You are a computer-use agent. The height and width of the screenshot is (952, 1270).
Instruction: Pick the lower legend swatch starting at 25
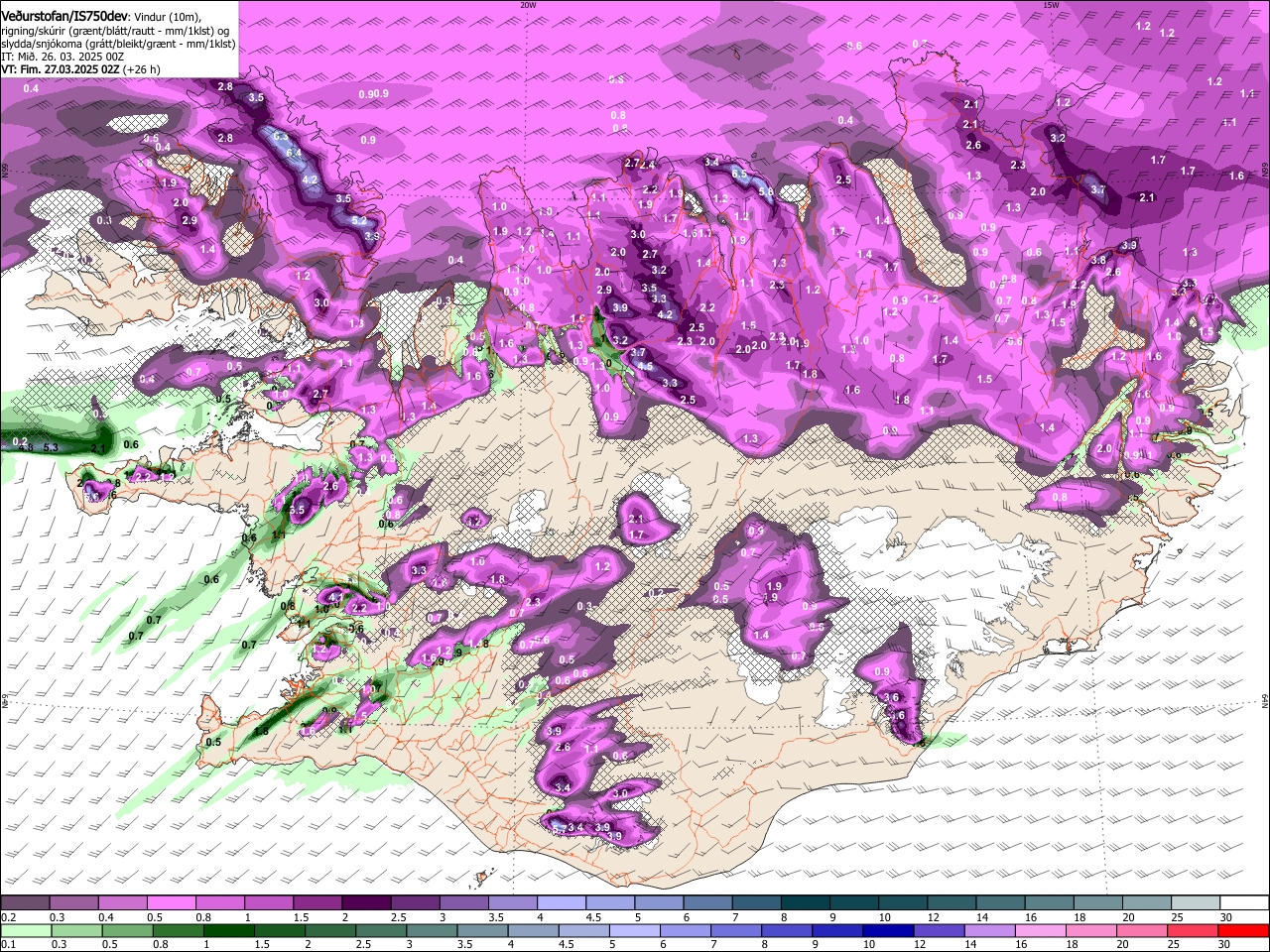click(1195, 930)
